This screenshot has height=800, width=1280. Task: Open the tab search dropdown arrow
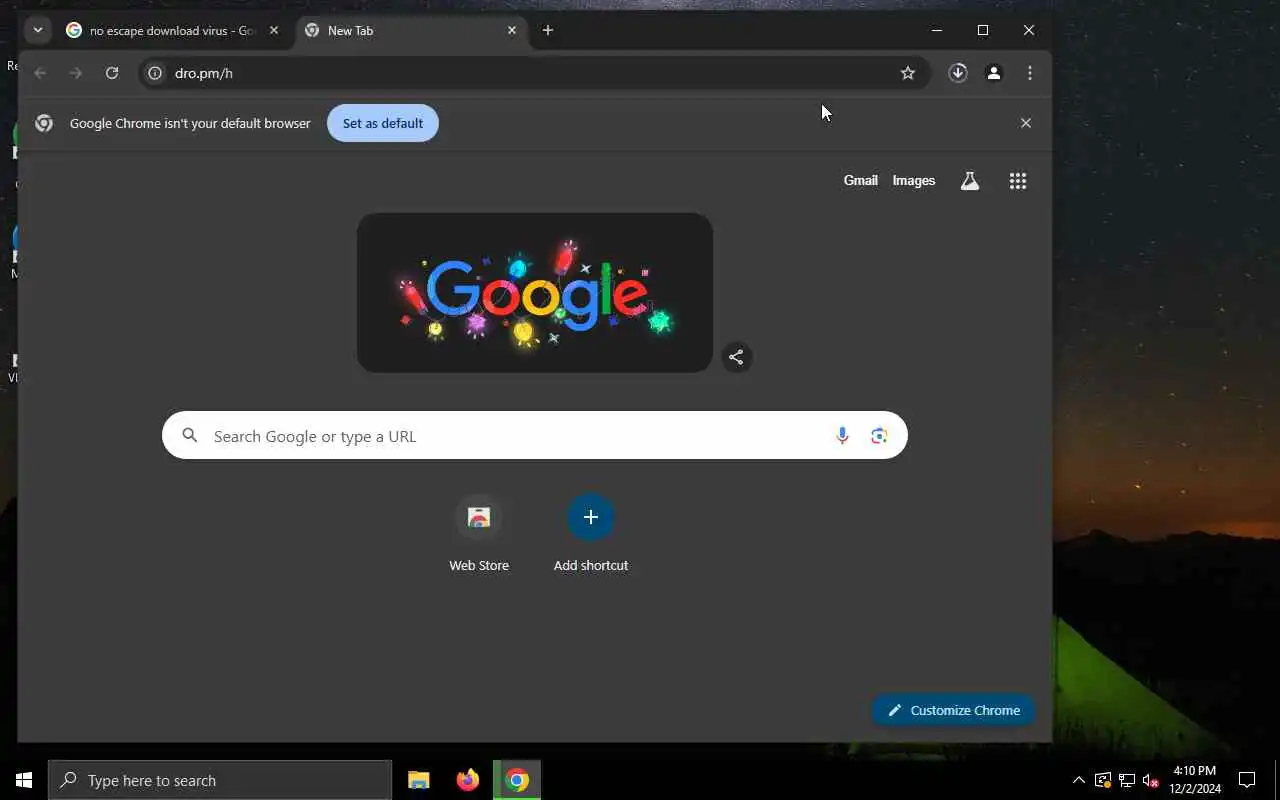point(38,30)
